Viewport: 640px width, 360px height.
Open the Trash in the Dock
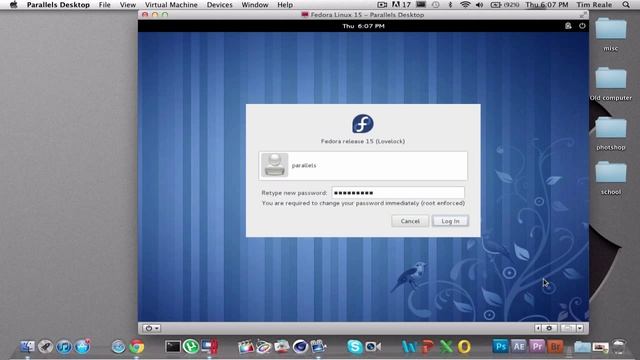pos(619,347)
